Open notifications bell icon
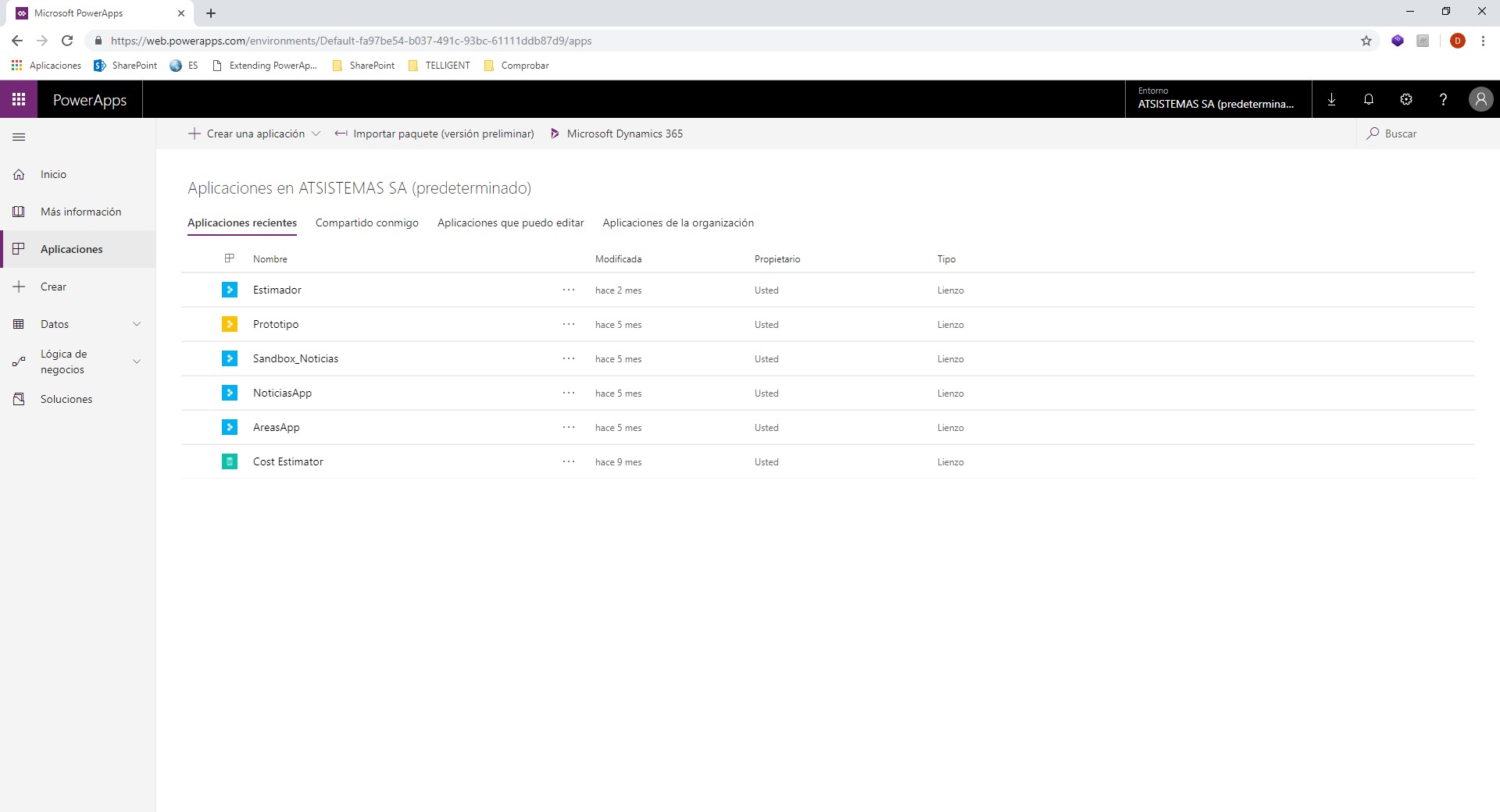 click(1369, 99)
